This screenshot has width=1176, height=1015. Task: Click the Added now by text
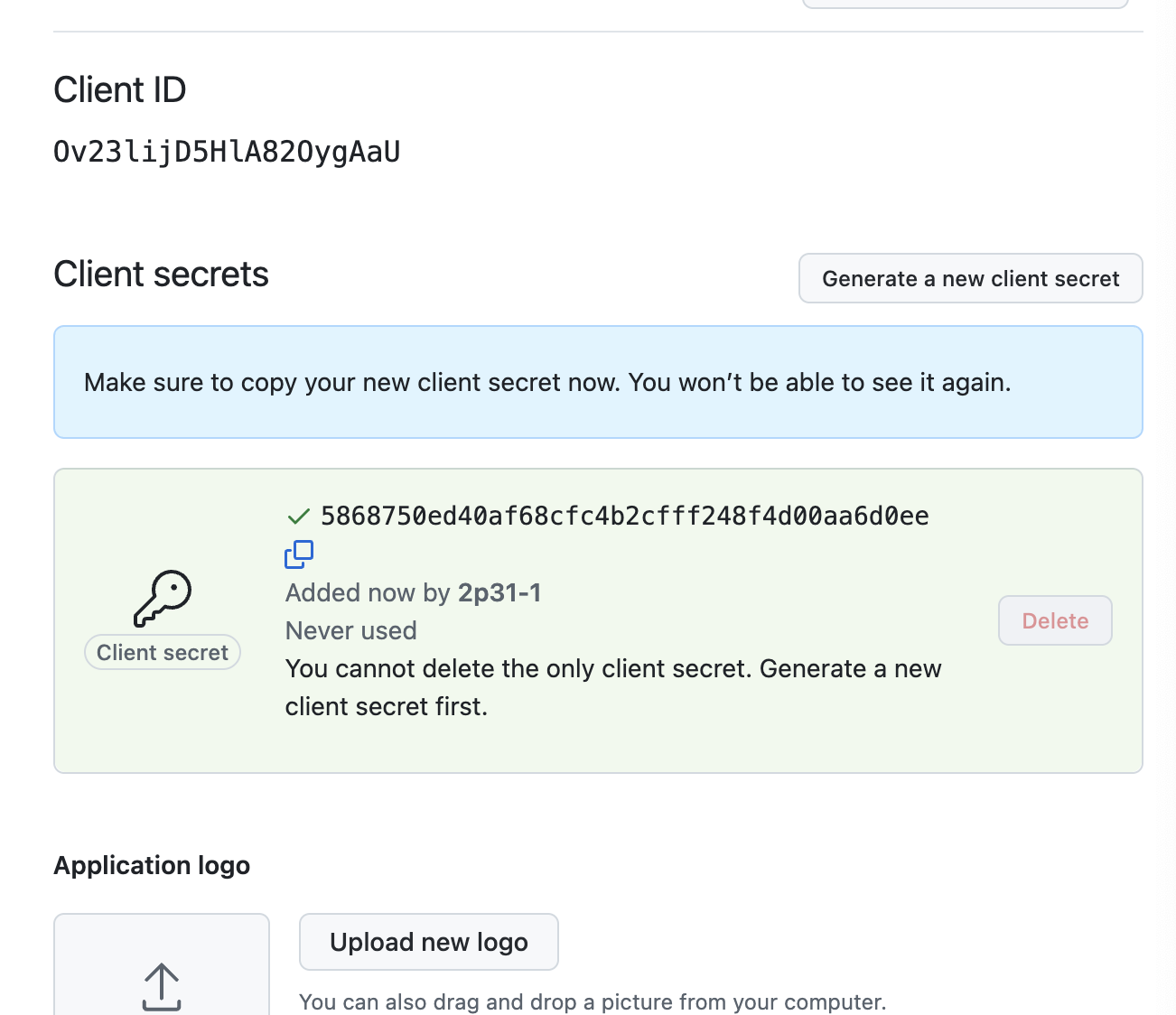click(x=368, y=592)
